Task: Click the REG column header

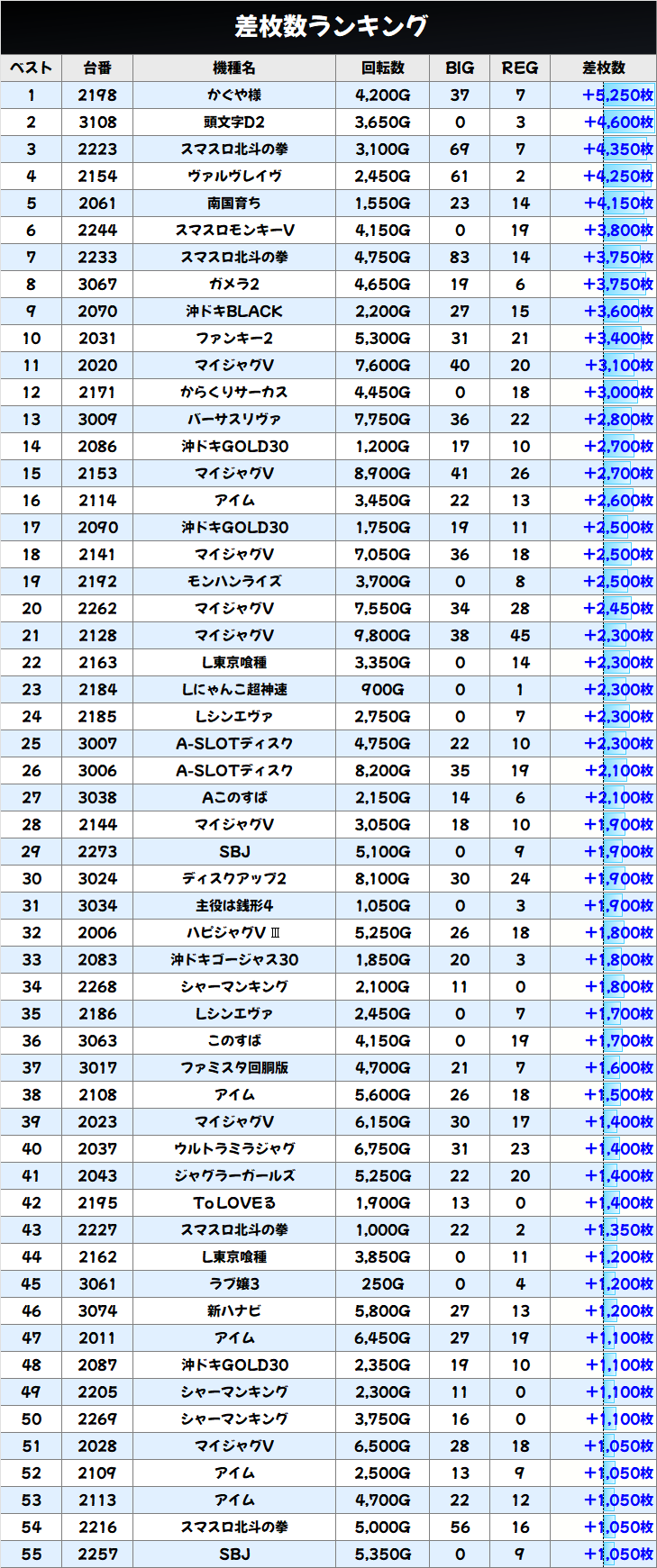Action: (520, 68)
